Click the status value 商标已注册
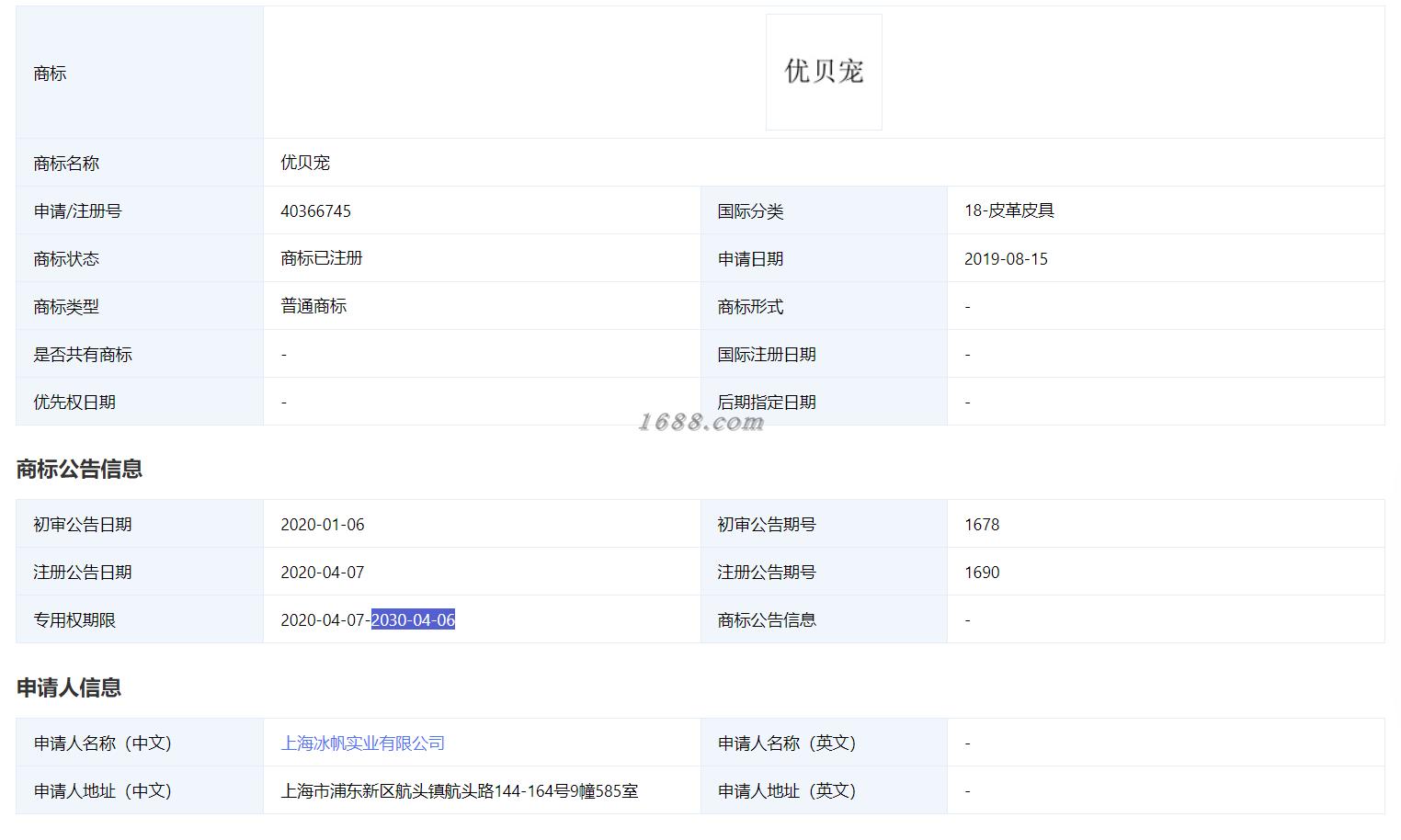The height and width of the screenshot is (840, 1401). coord(322,258)
